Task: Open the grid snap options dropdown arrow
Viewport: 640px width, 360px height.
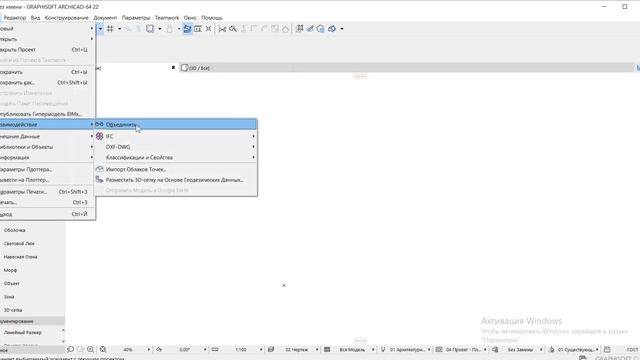Action: (x=120, y=29)
